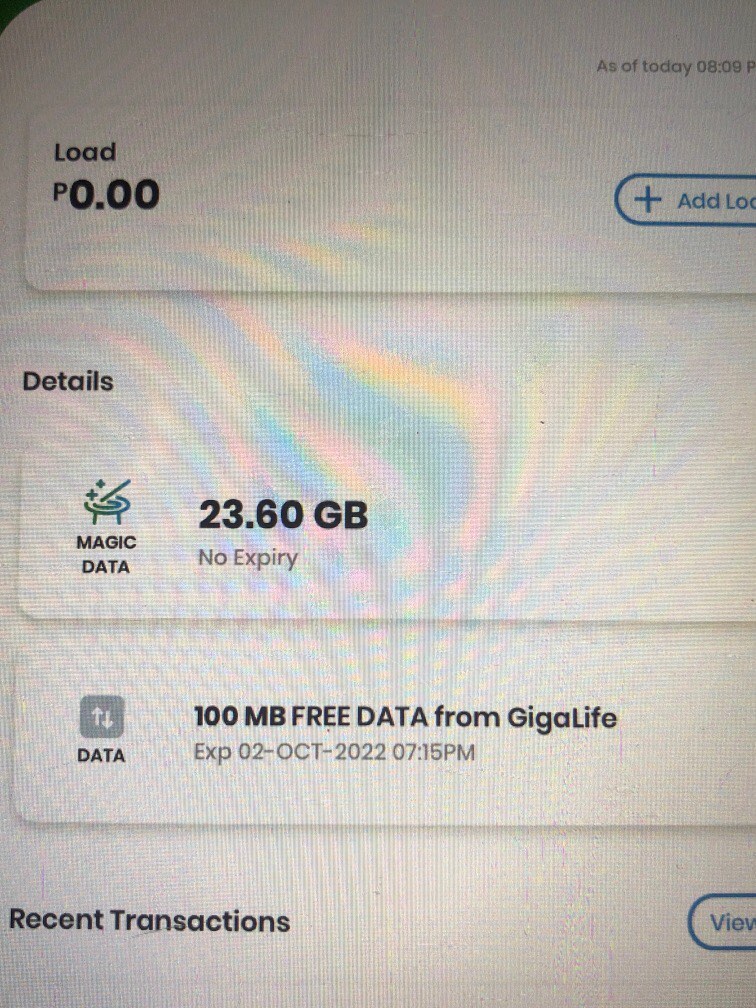Click the Recent Transactions heading
Screen dimensions: 756x1008
149,920
